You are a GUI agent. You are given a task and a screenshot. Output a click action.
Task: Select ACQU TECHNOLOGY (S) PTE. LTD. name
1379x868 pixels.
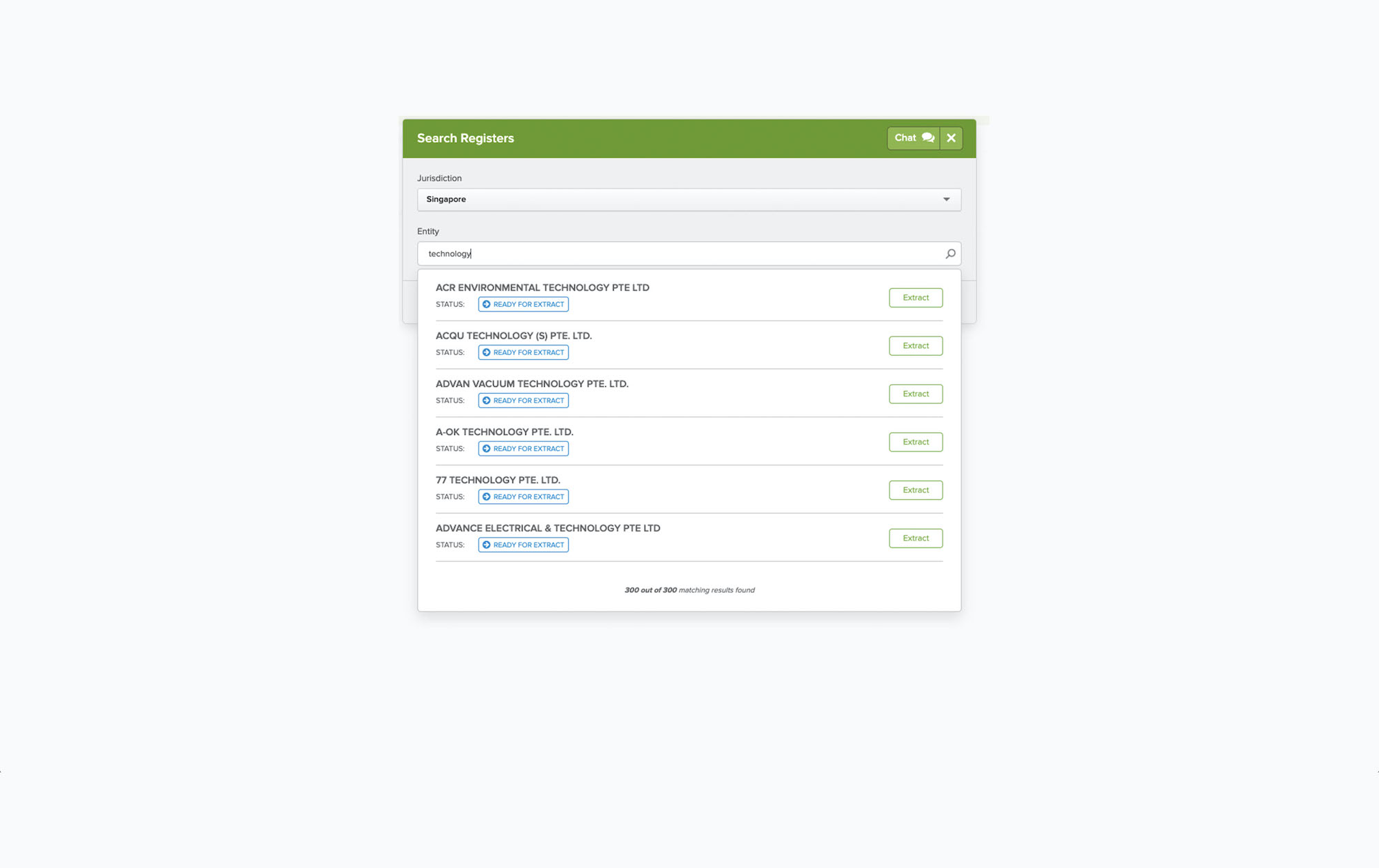click(514, 336)
